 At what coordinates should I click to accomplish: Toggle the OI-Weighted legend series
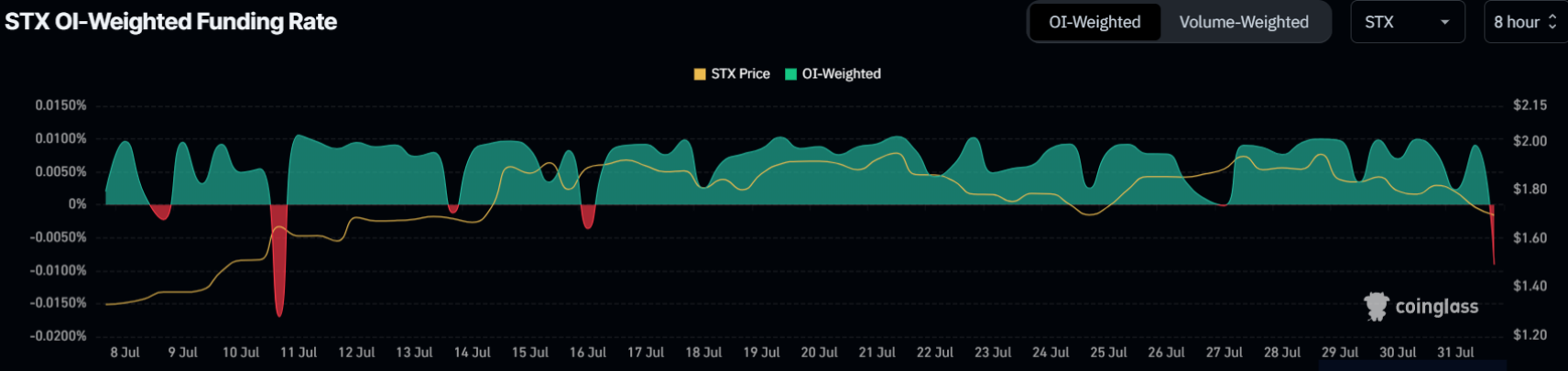pos(833,74)
